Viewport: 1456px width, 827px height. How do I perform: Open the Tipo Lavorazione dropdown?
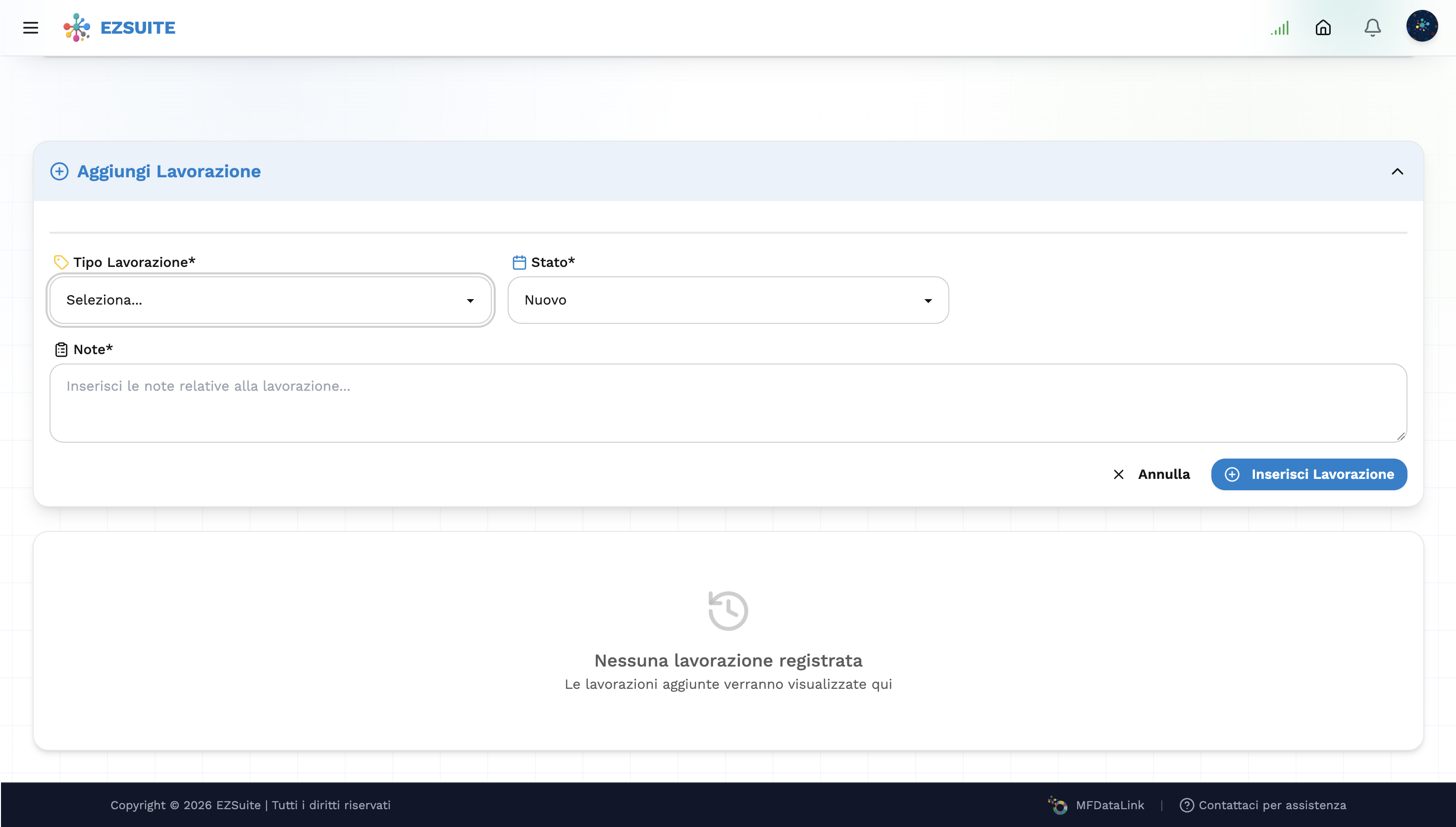coord(270,300)
